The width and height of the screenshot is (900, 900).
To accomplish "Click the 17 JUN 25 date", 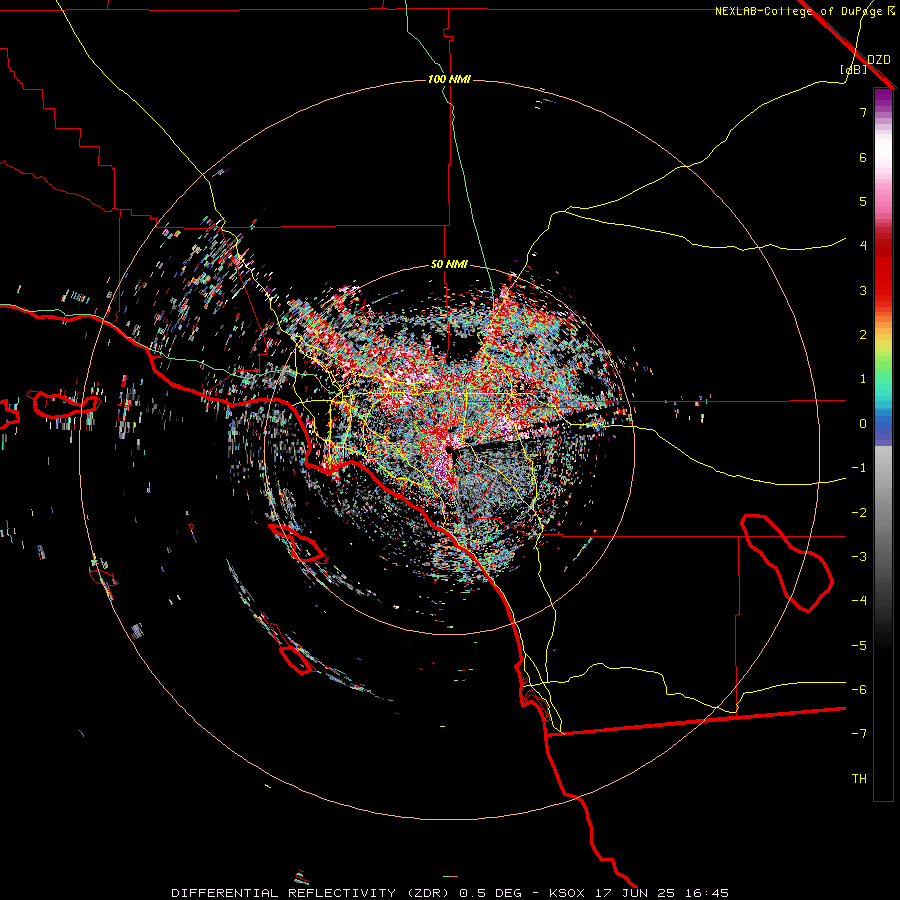I will pos(634,893).
